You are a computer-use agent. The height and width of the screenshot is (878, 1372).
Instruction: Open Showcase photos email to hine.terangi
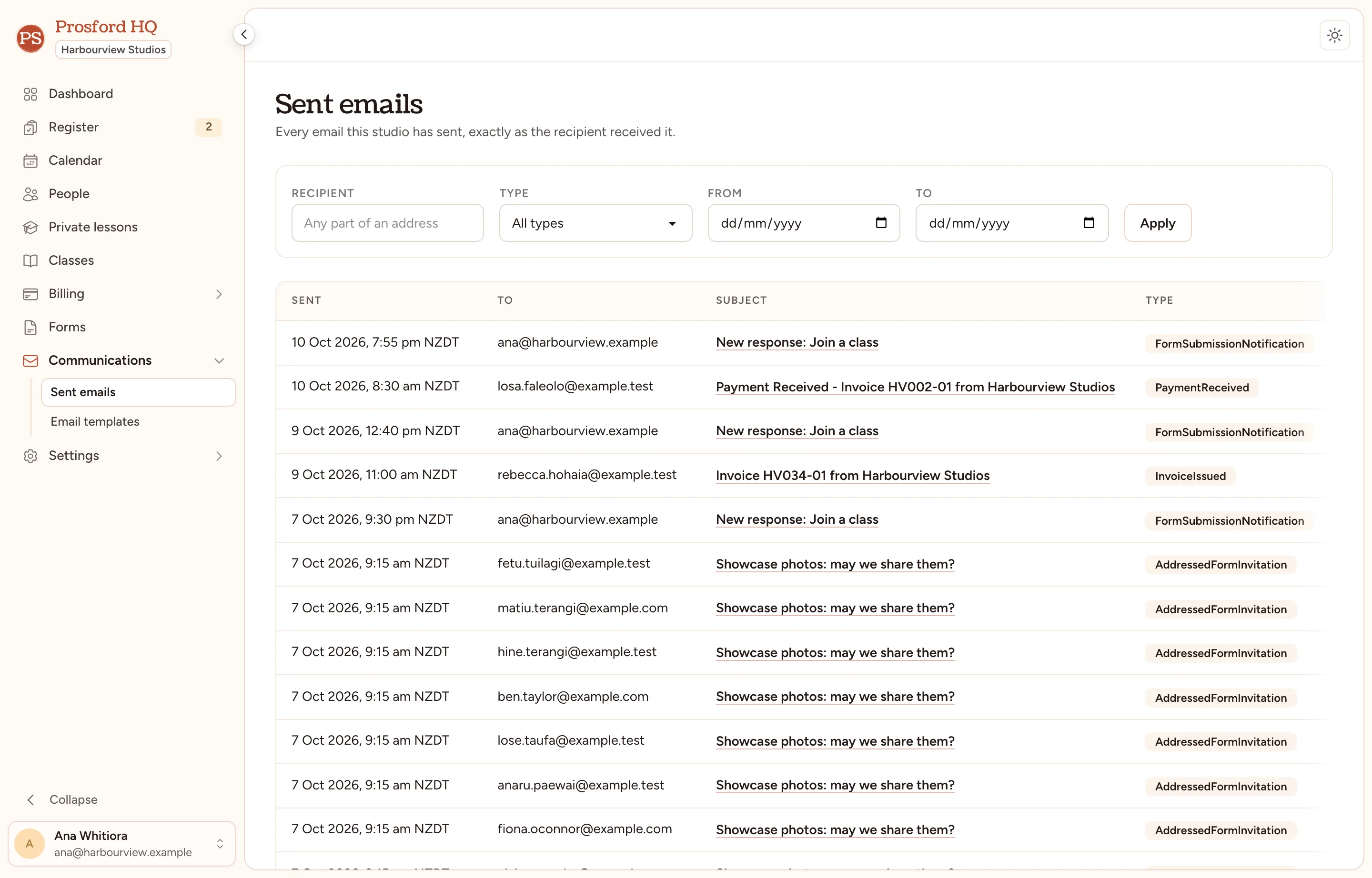[x=835, y=653]
